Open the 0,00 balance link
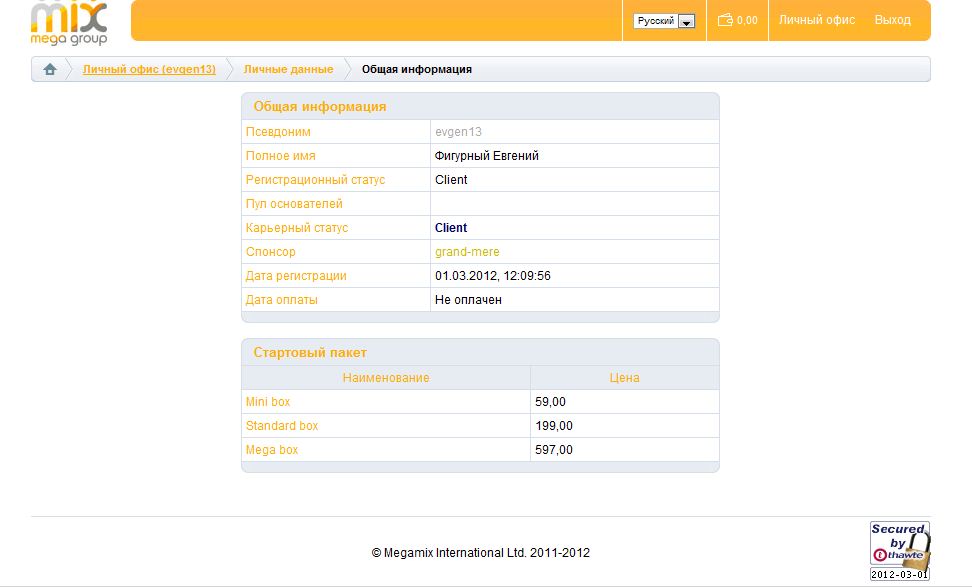Screen dimensions: 972x587 click(x=747, y=20)
